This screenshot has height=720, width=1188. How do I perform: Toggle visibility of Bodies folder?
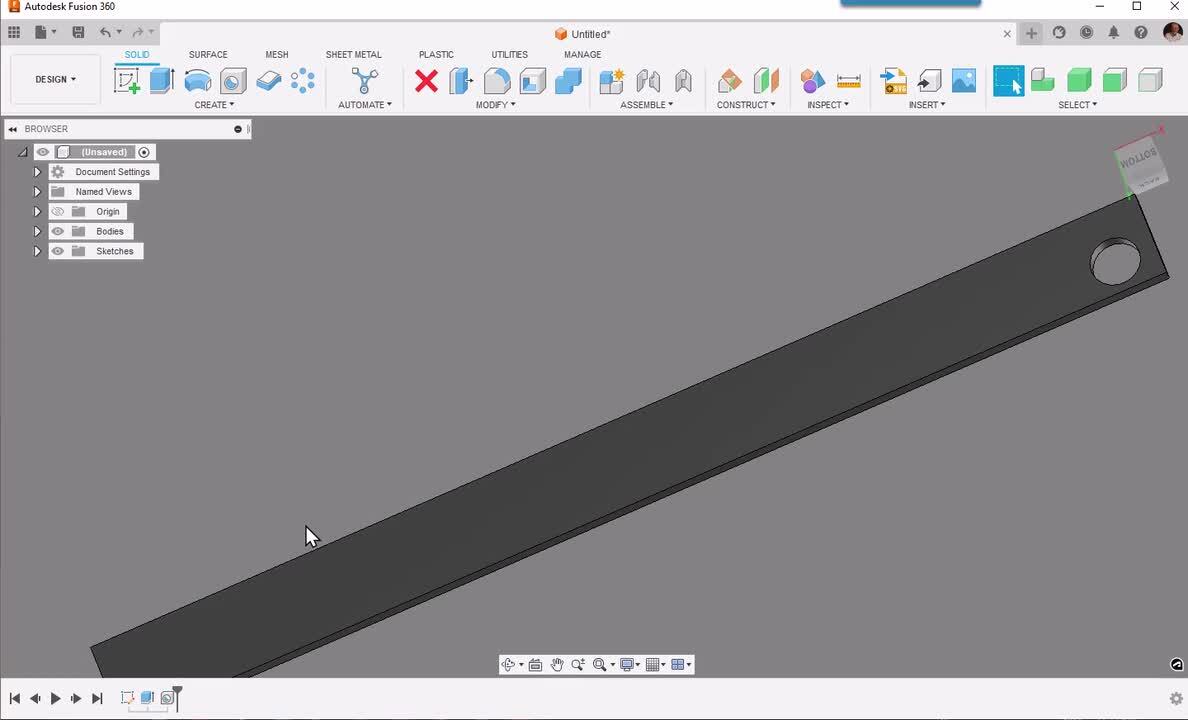click(57, 231)
